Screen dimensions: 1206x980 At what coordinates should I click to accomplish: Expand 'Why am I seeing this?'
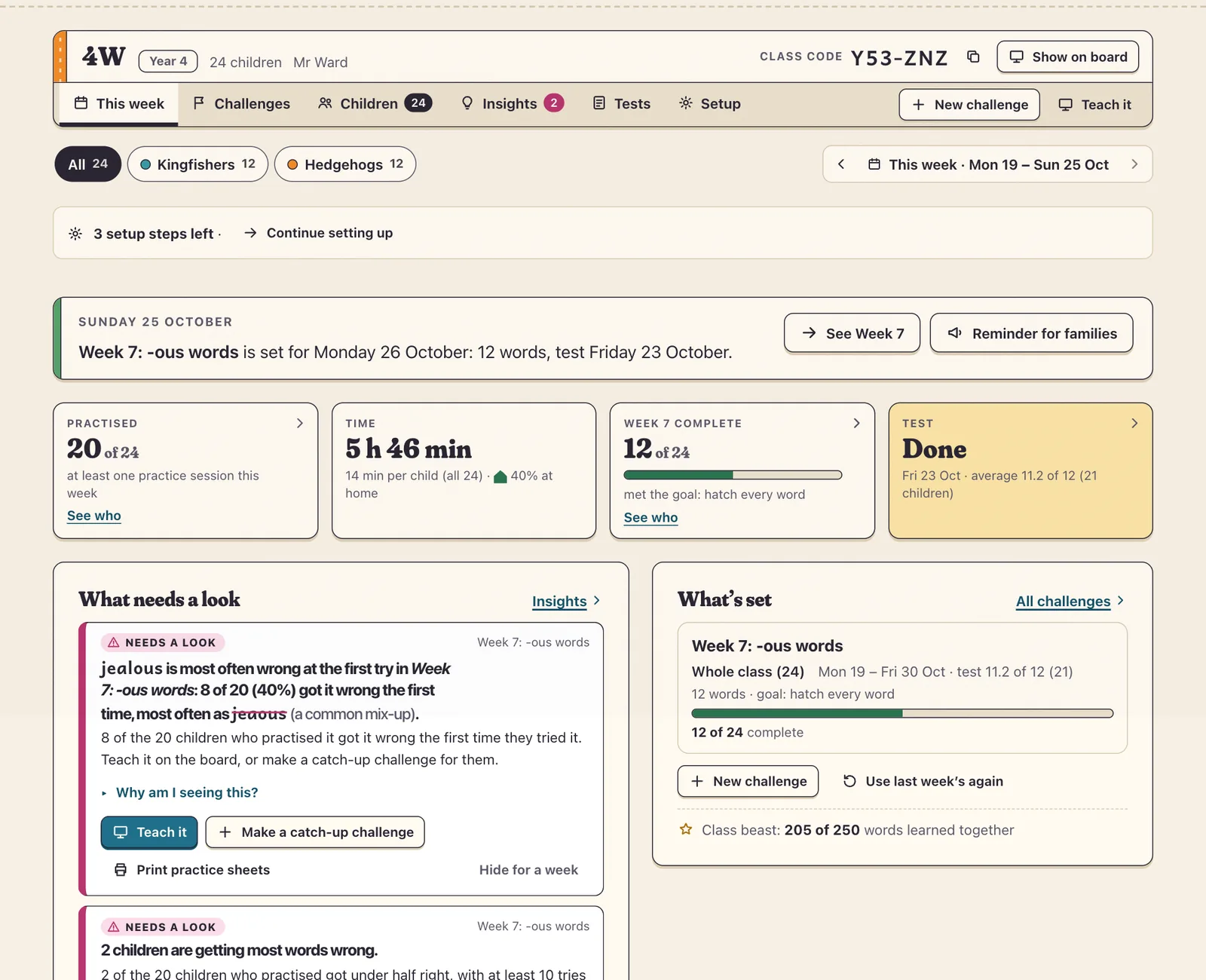coord(179,792)
